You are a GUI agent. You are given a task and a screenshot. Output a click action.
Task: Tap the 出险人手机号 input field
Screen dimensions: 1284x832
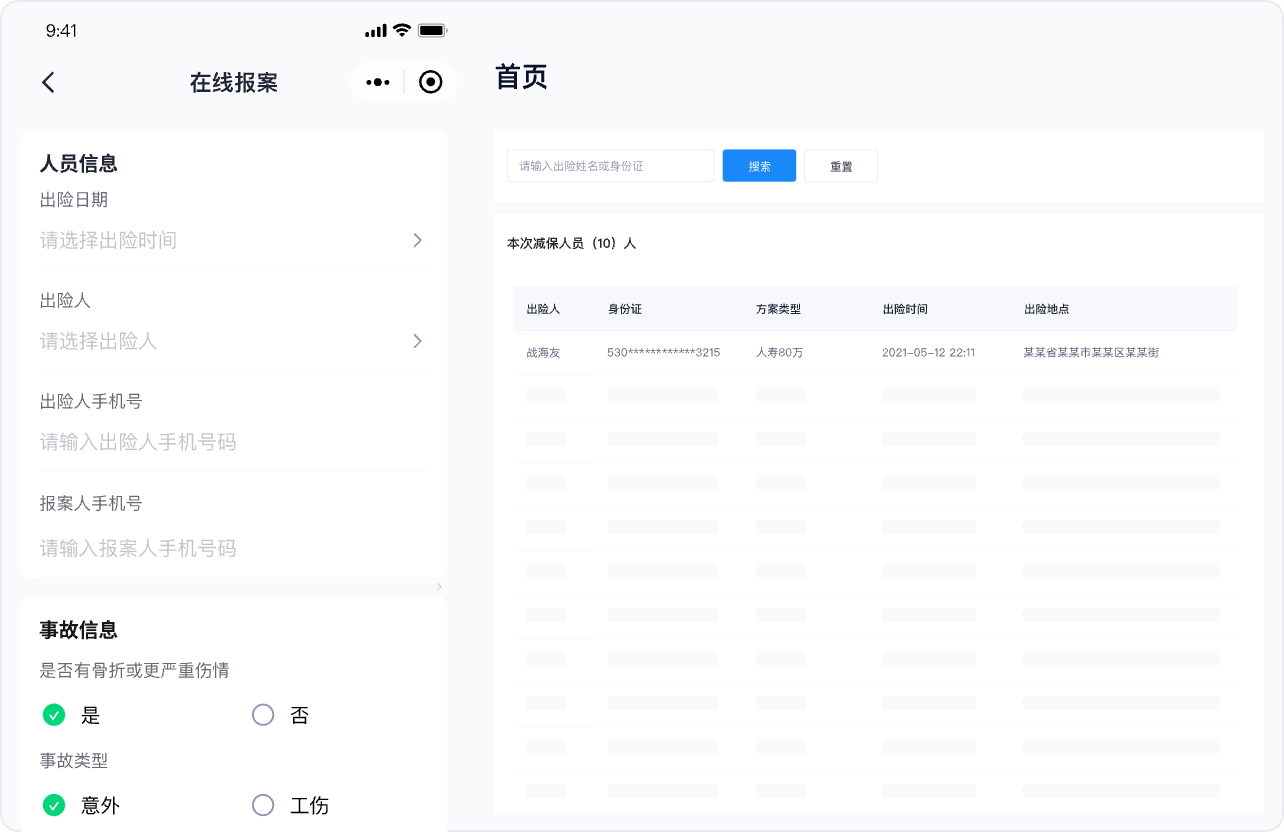point(232,442)
